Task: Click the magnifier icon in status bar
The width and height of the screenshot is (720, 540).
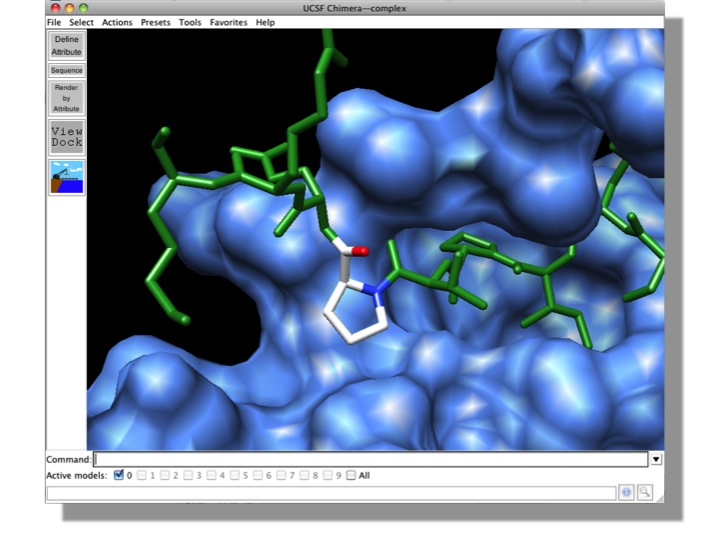Action: [645, 492]
